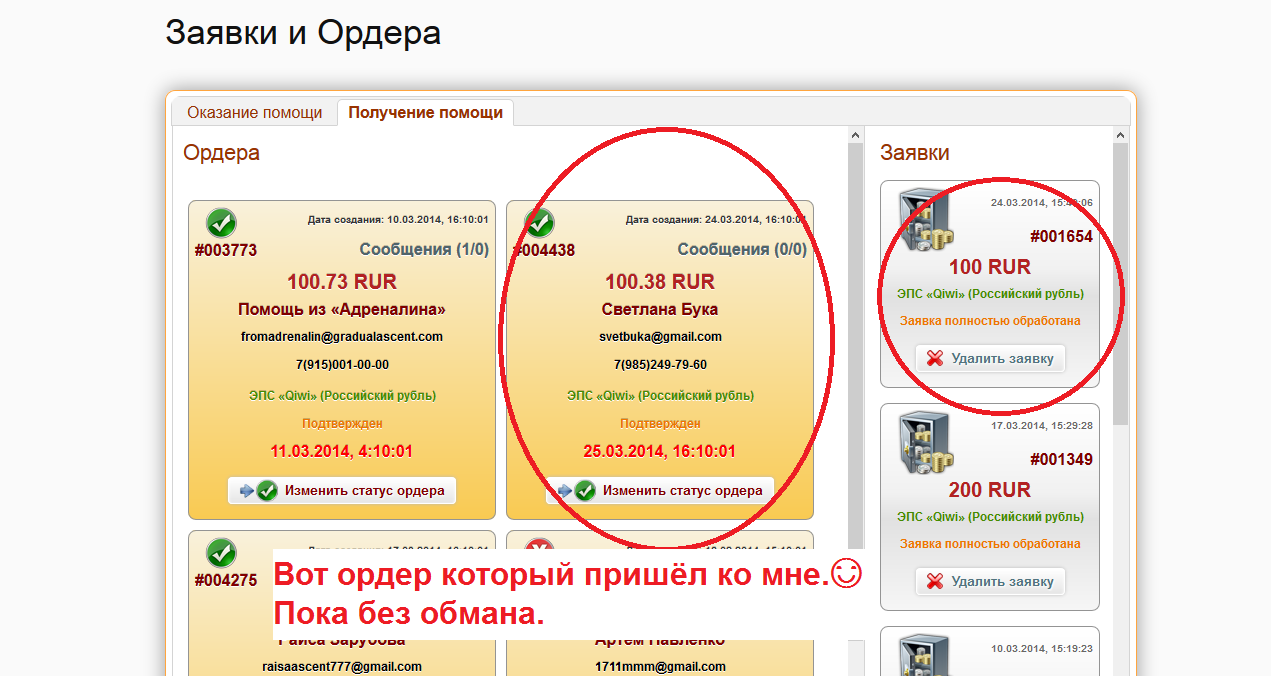This screenshot has width=1271, height=676.
Task: Click the Заявки panel scrollbar thumb
Action: point(1120,280)
